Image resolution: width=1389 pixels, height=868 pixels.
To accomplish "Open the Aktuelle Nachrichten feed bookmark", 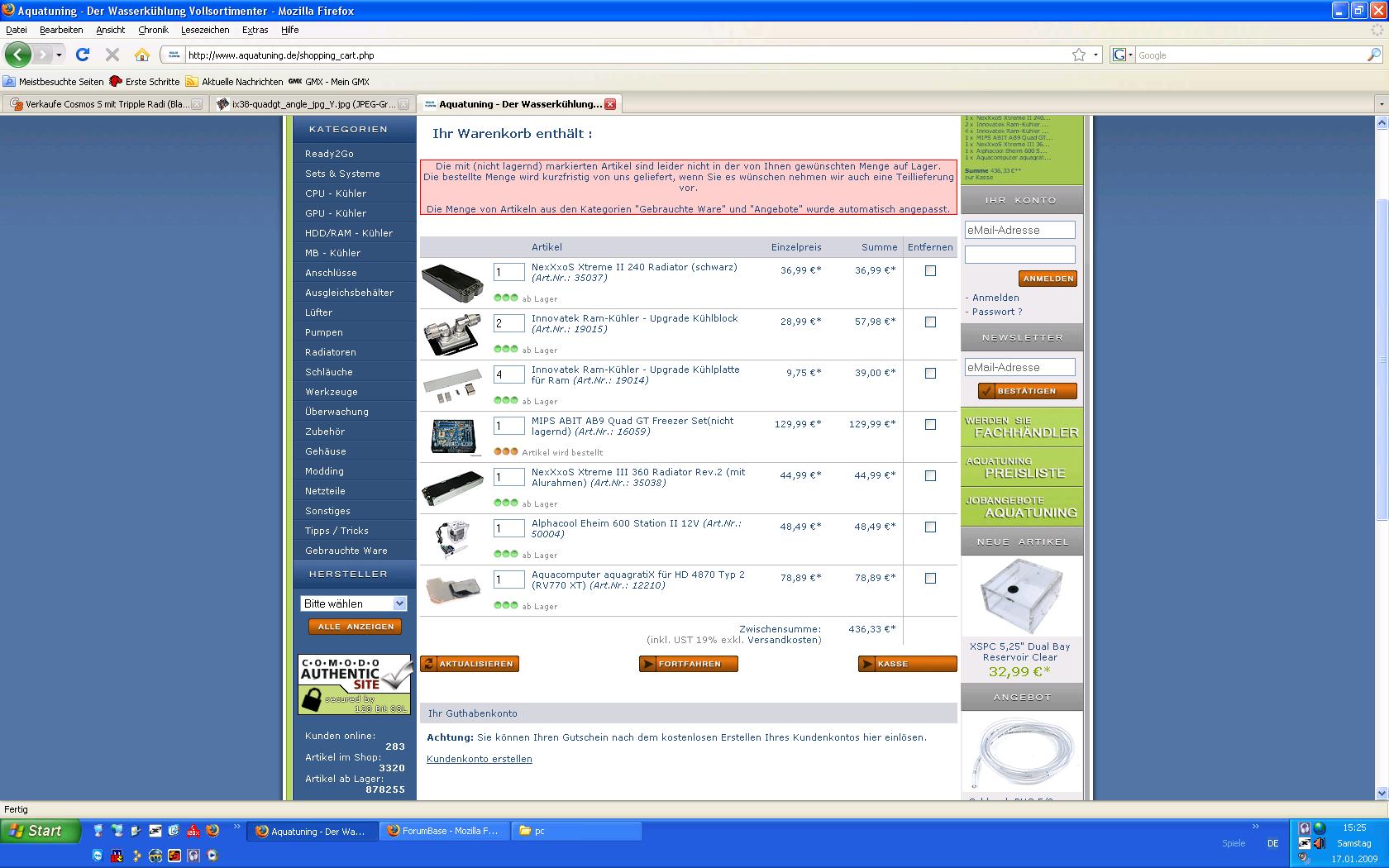I will click(x=234, y=82).
